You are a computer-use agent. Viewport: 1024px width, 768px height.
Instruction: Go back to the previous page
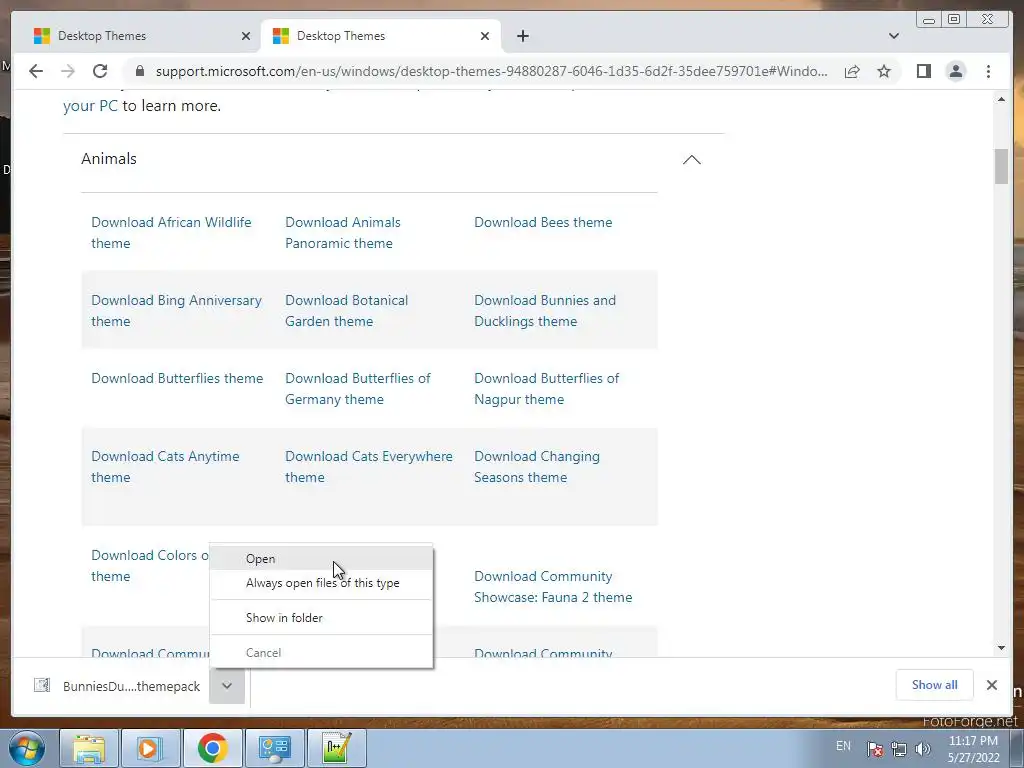[x=36, y=71]
